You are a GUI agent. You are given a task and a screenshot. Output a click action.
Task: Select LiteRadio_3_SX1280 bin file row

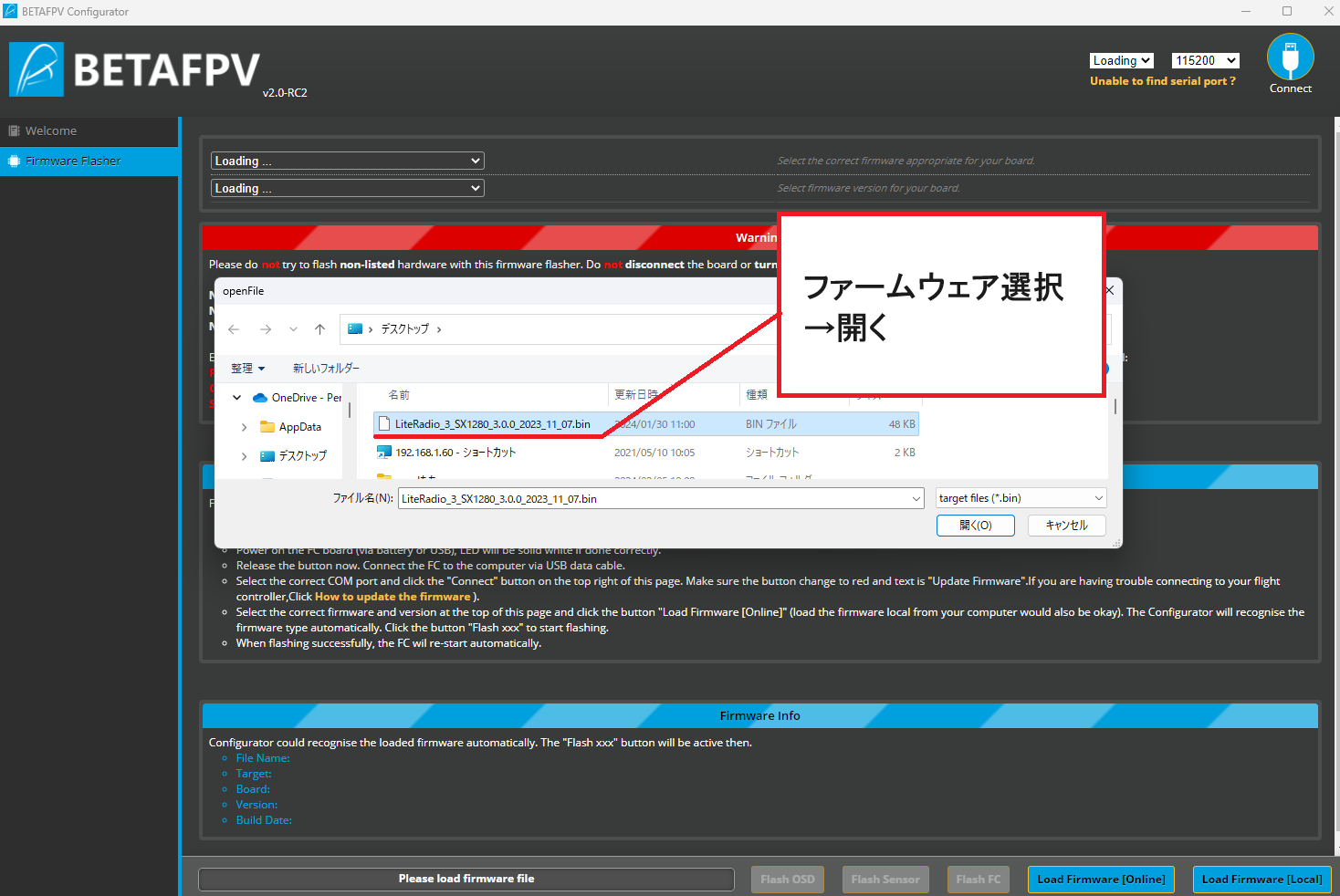coord(646,424)
